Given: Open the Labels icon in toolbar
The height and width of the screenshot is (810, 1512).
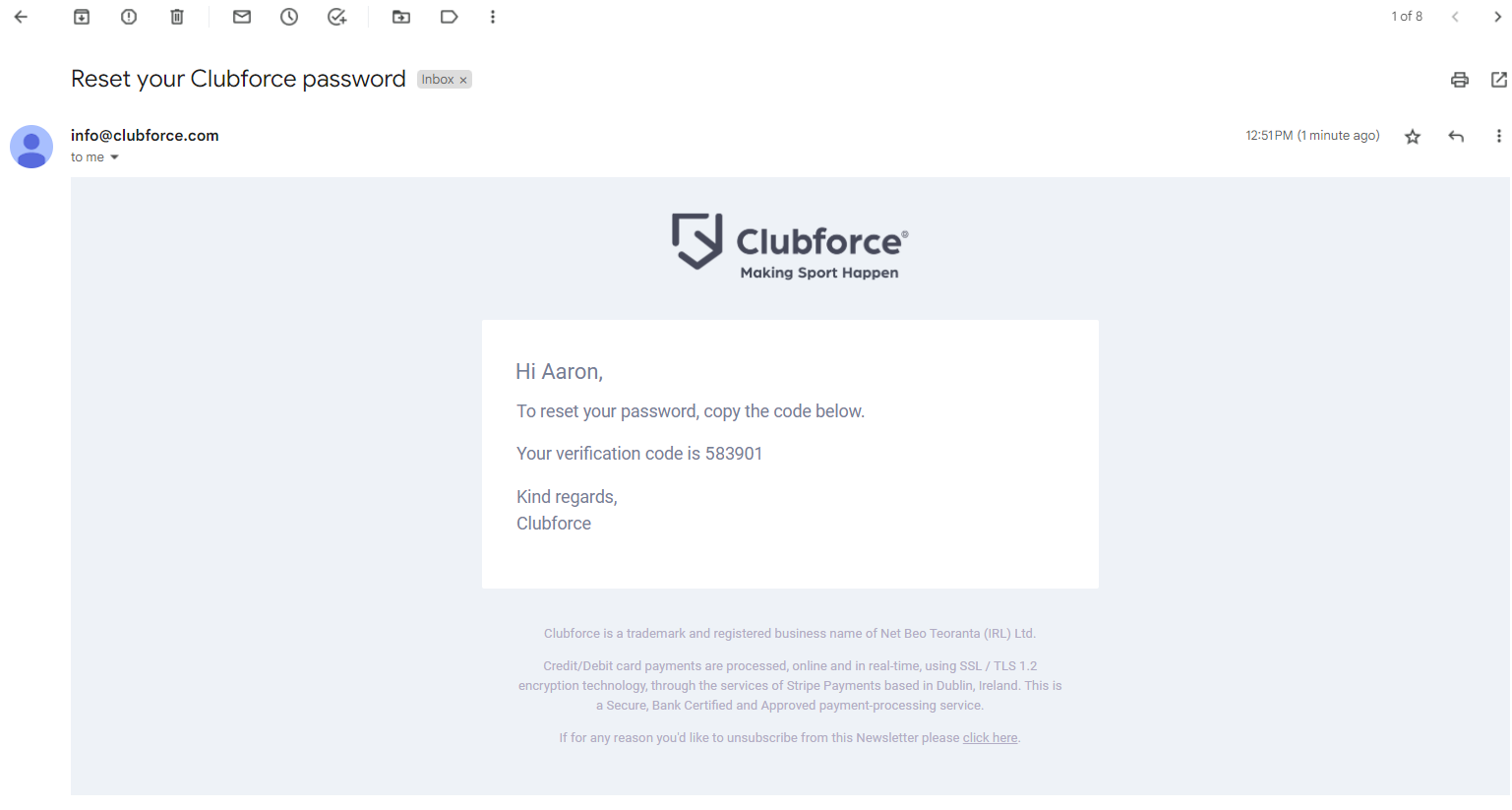Looking at the screenshot, I should pos(450,17).
